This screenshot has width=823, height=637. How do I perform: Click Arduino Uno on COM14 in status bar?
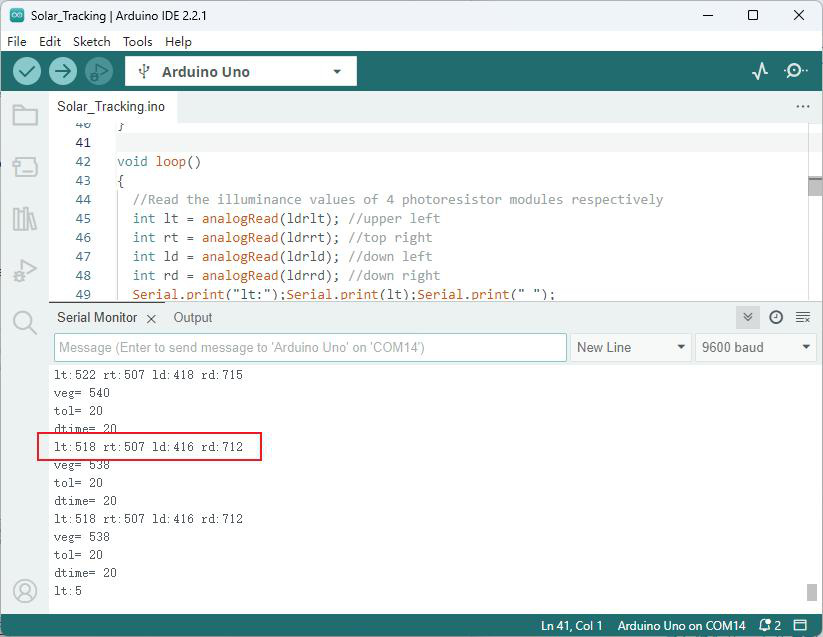click(x=681, y=625)
